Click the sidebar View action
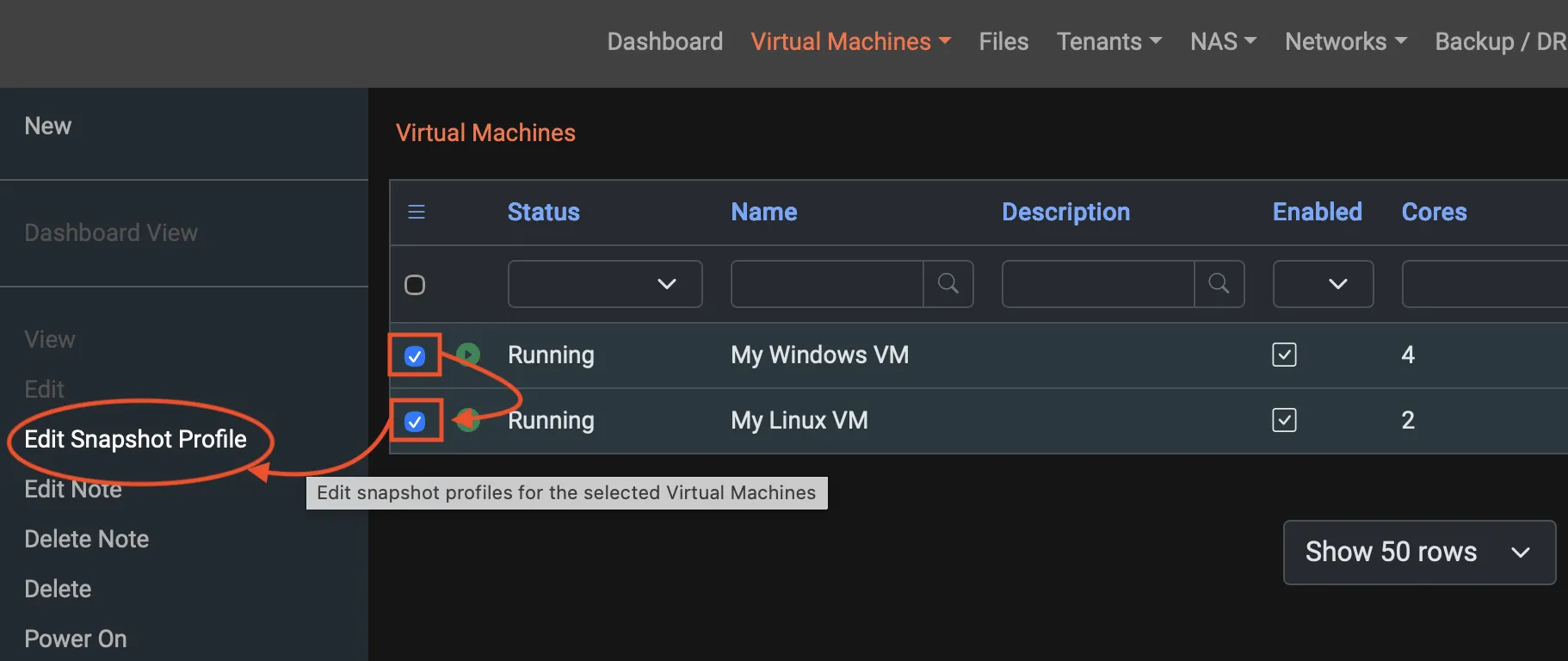This screenshot has height=661, width=1568. point(50,339)
